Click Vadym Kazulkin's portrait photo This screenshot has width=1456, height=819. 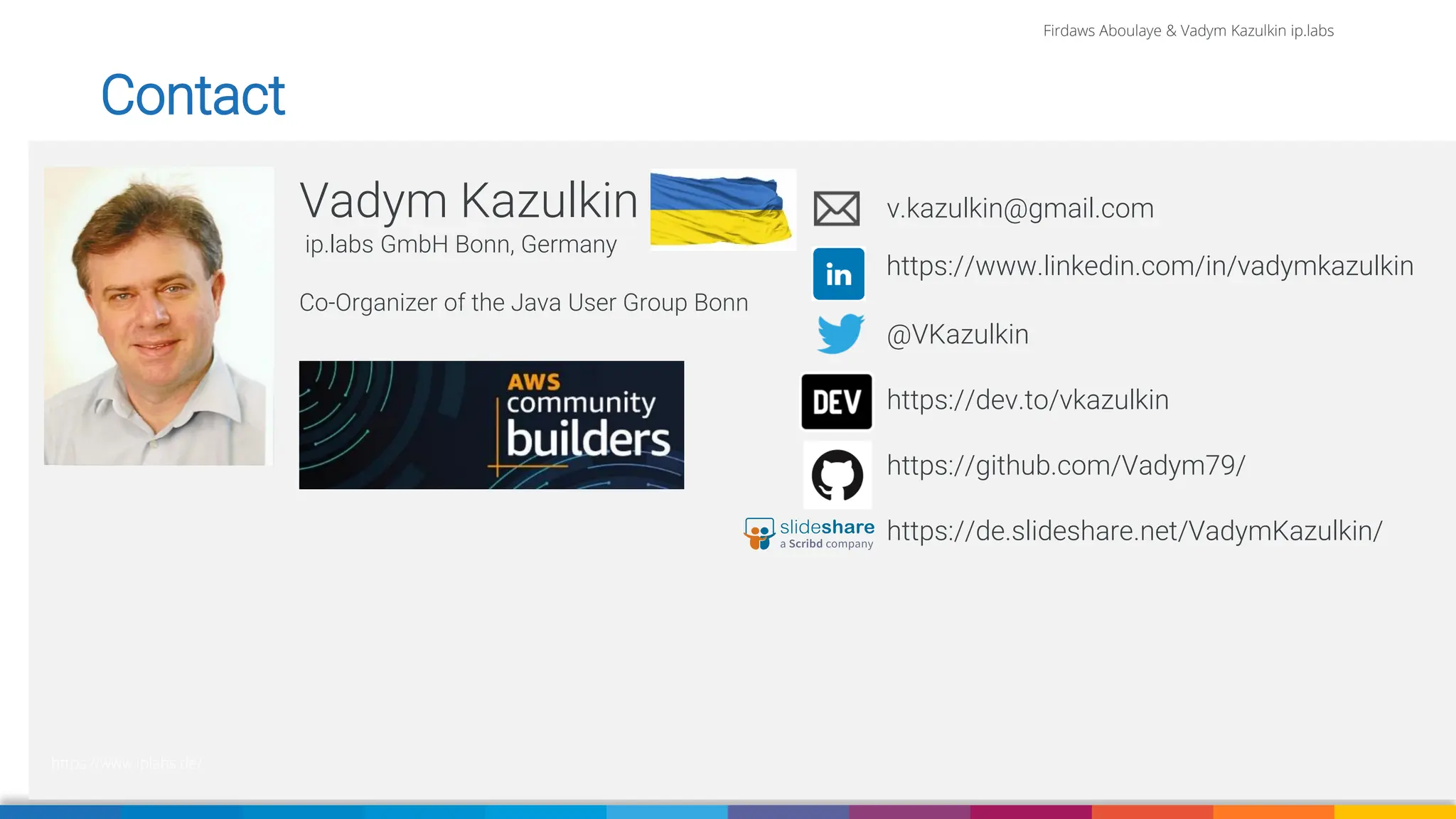point(159,316)
